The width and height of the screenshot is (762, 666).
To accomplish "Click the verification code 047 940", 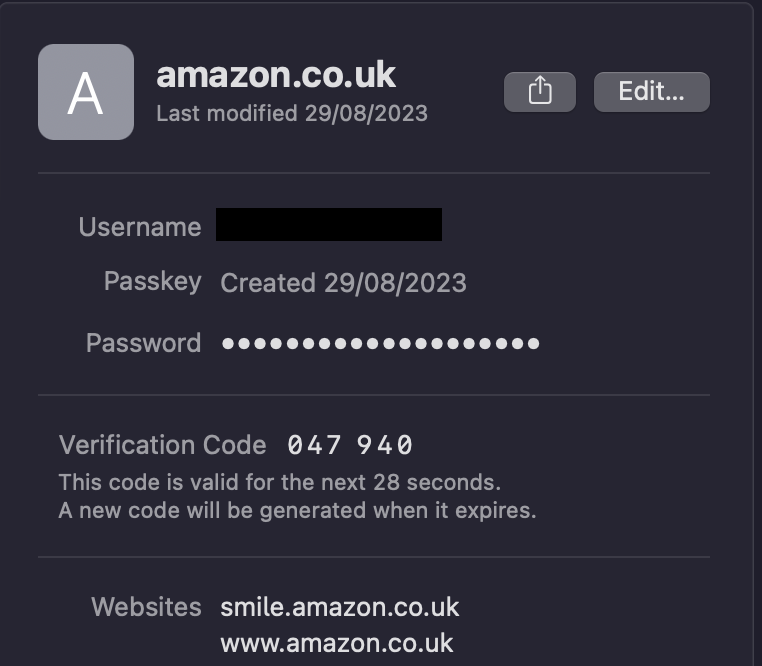I will click(350, 445).
